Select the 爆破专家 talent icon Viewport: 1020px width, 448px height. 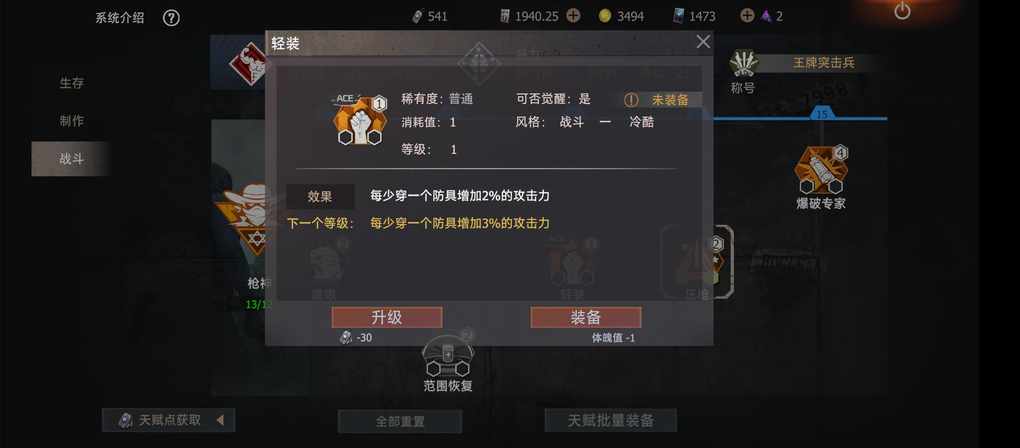click(x=821, y=170)
